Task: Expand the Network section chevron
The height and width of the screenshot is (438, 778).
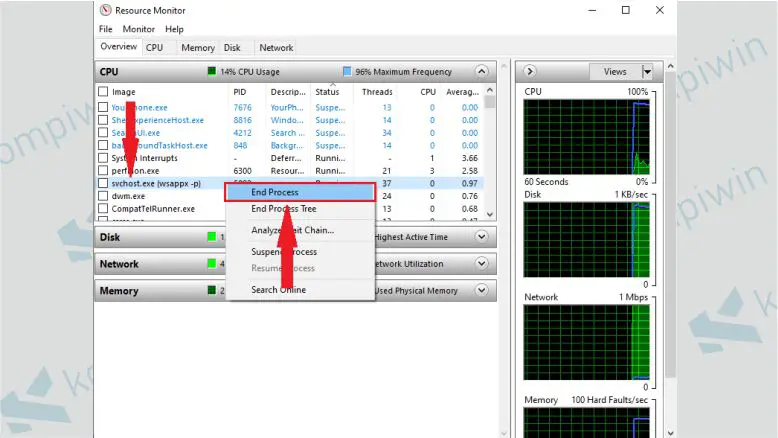Action: point(481,263)
